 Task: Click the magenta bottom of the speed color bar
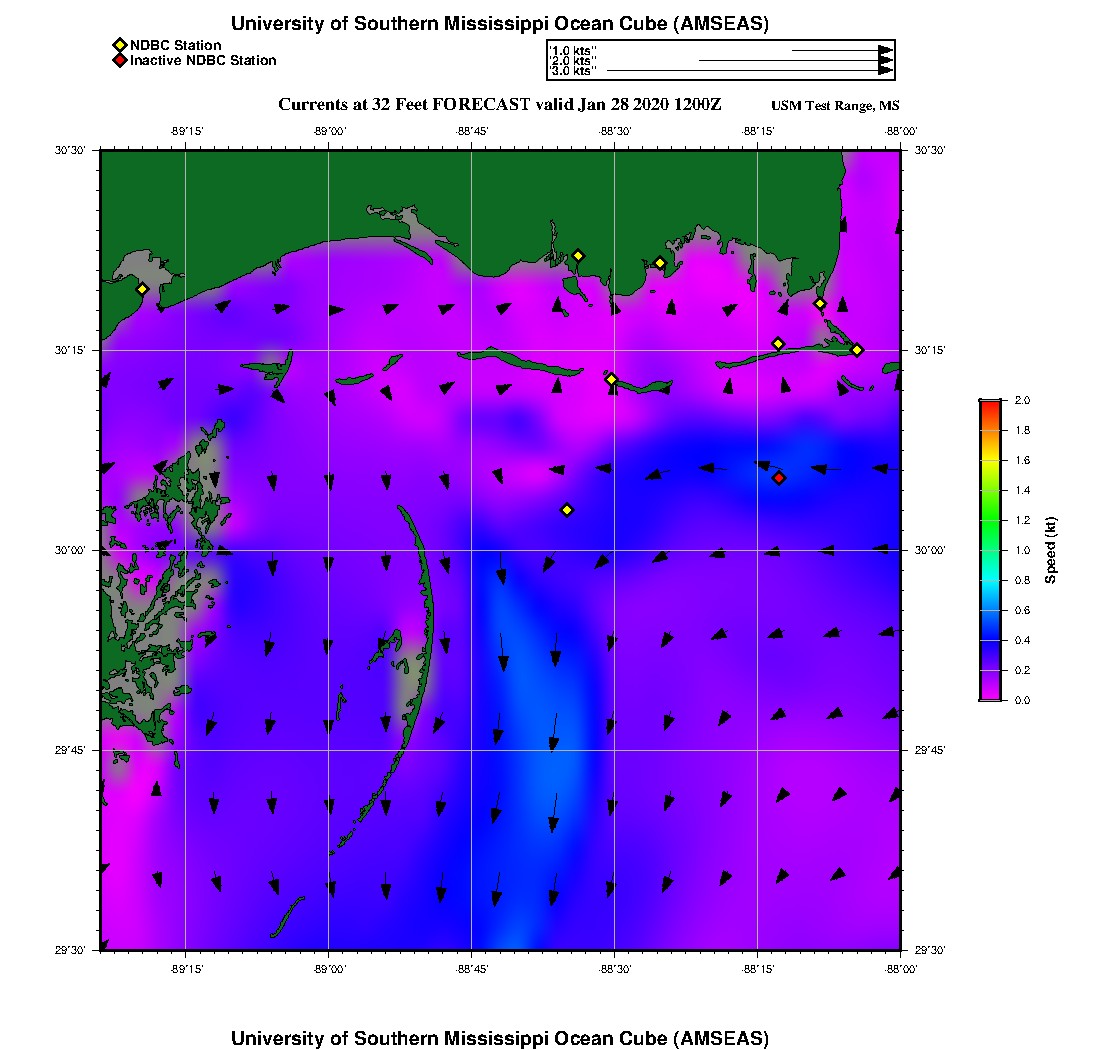tap(991, 694)
